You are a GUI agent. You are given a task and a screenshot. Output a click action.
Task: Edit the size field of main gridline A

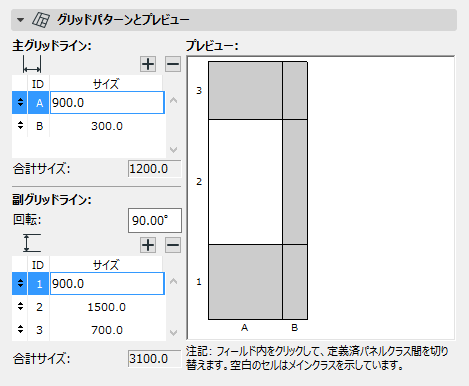click(x=107, y=102)
